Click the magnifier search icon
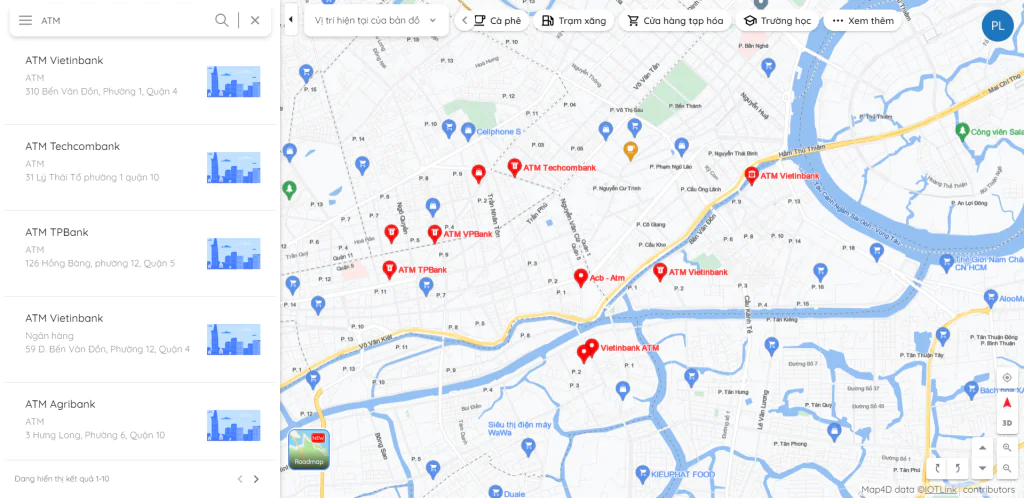 222,20
